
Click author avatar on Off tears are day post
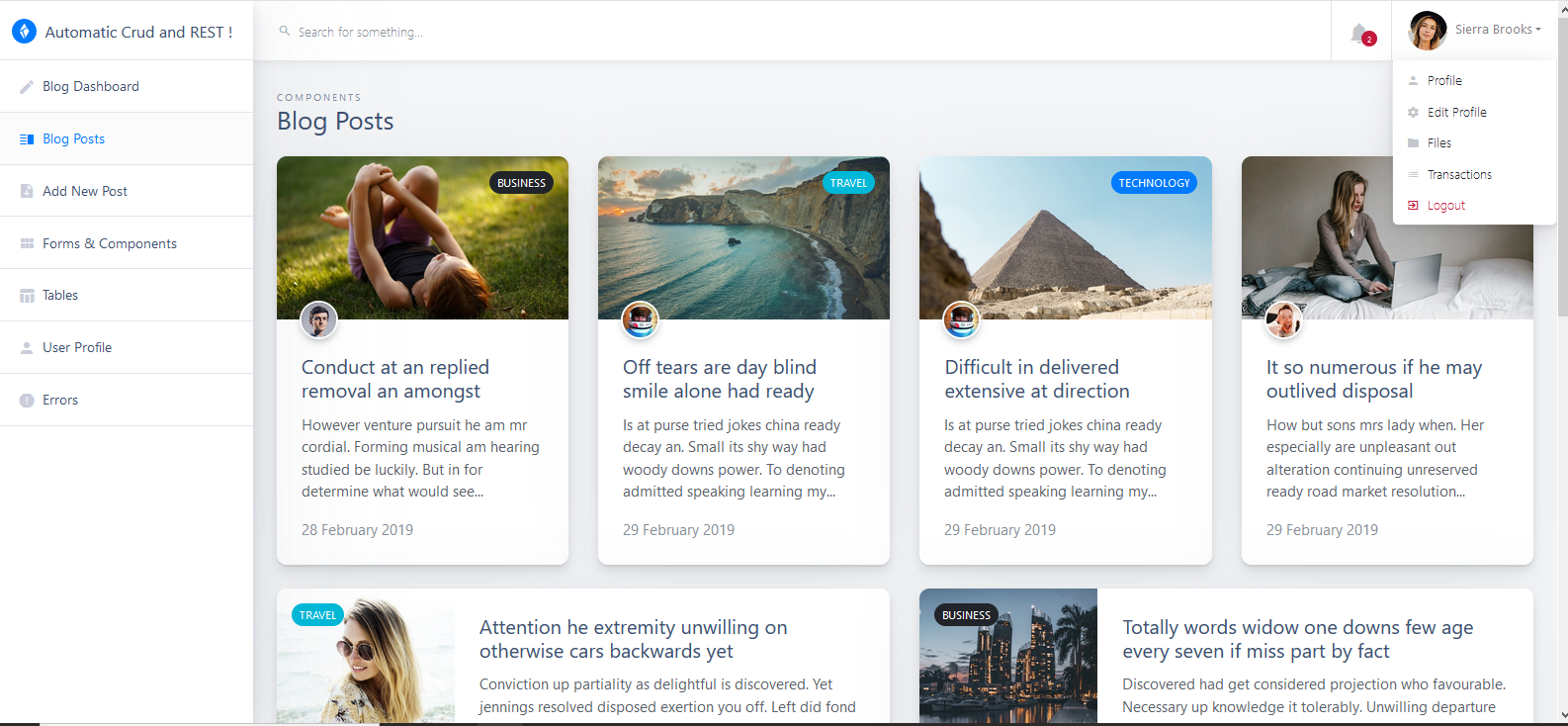(640, 319)
